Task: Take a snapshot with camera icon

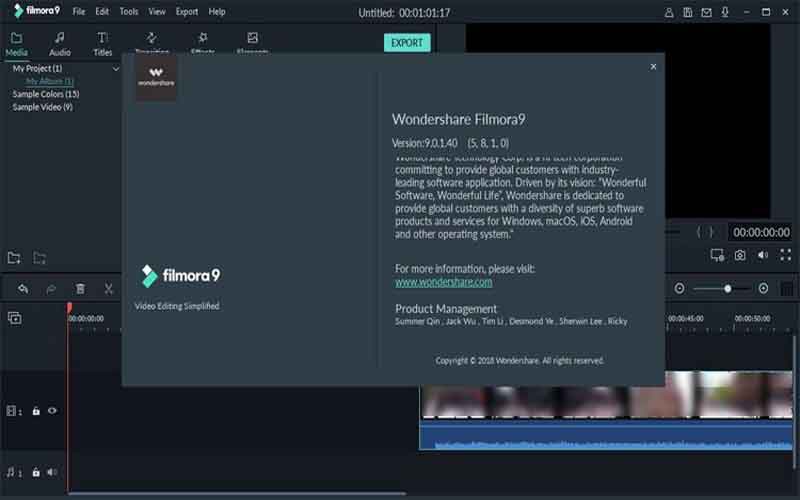Action: (740, 255)
